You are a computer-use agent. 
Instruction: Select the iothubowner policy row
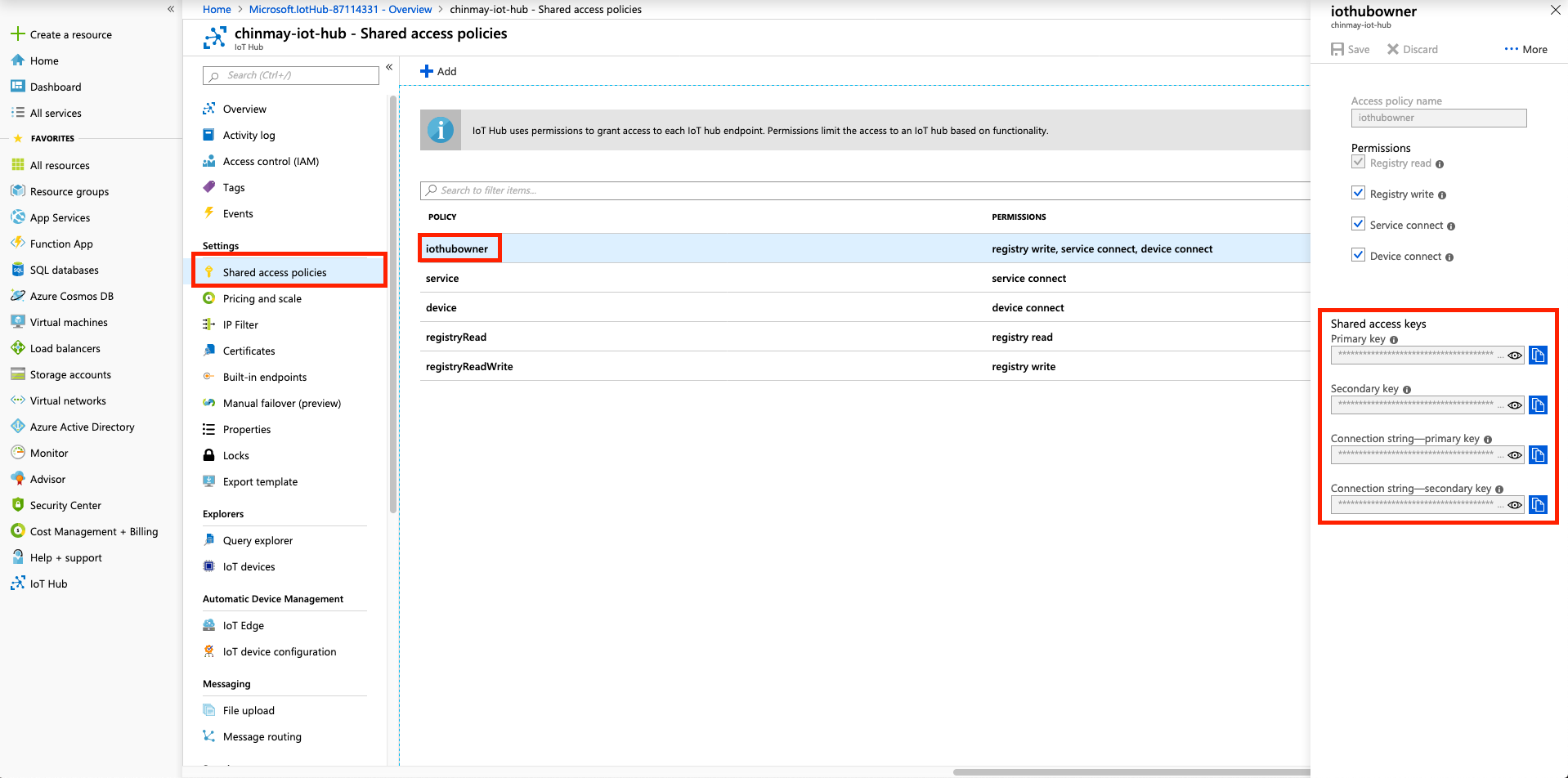[x=865, y=248]
